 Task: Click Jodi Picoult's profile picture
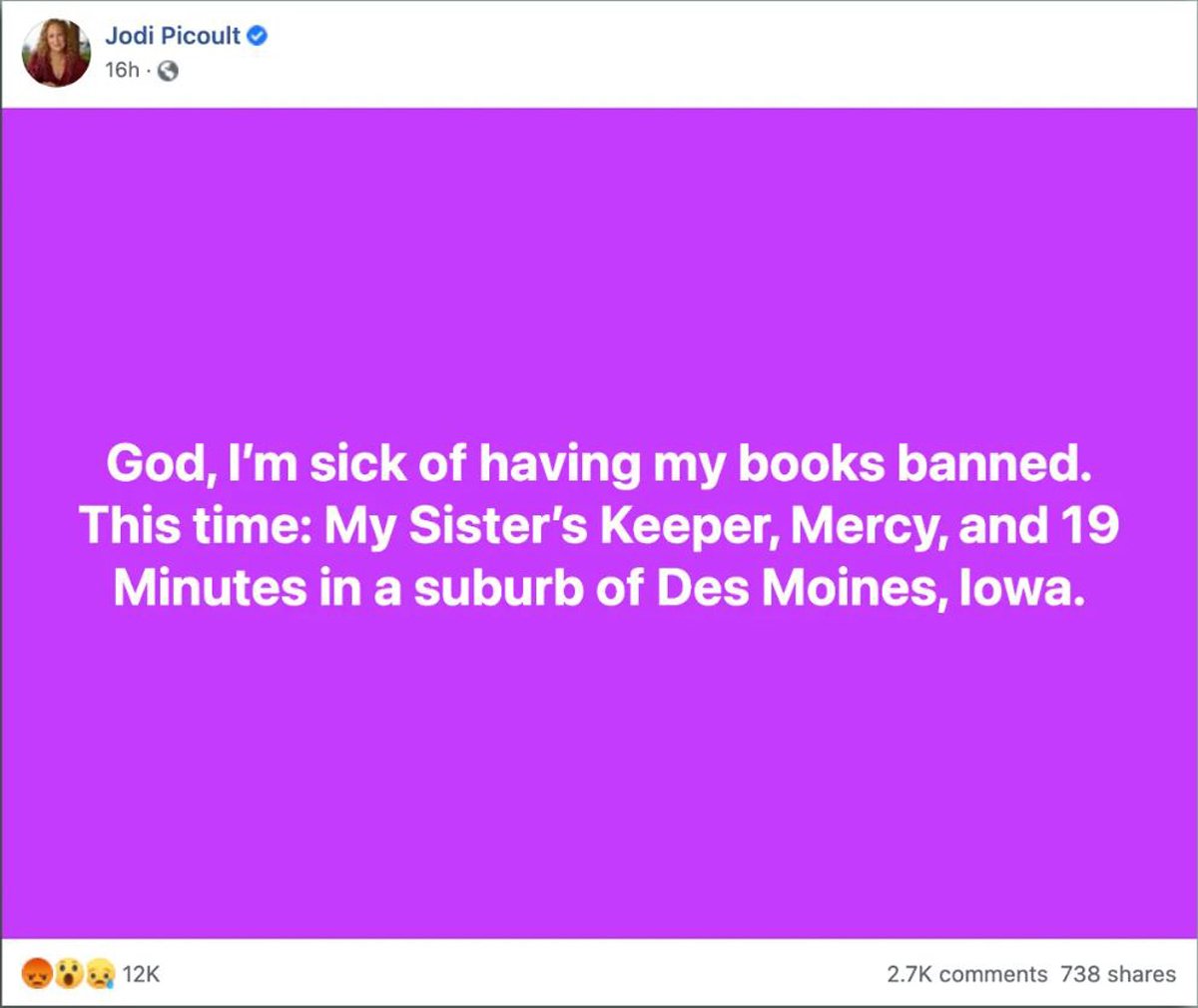point(56,51)
